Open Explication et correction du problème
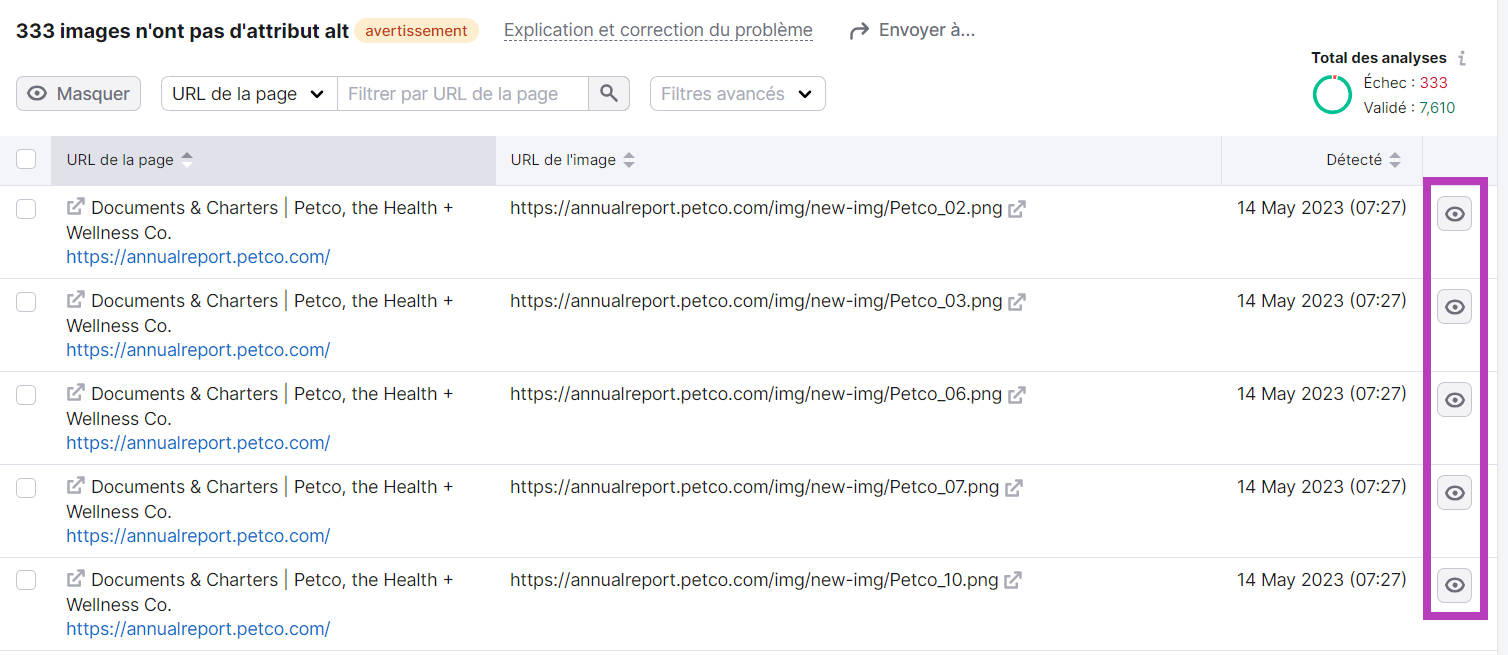This screenshot has height=655, width=1508. click(657, 30)
